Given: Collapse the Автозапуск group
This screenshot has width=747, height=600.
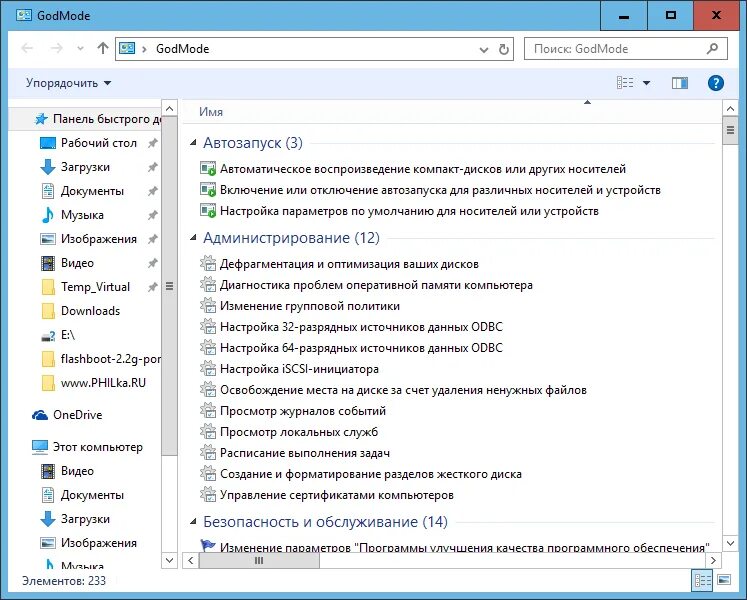Looking at the screenshot, I should 193,142.
